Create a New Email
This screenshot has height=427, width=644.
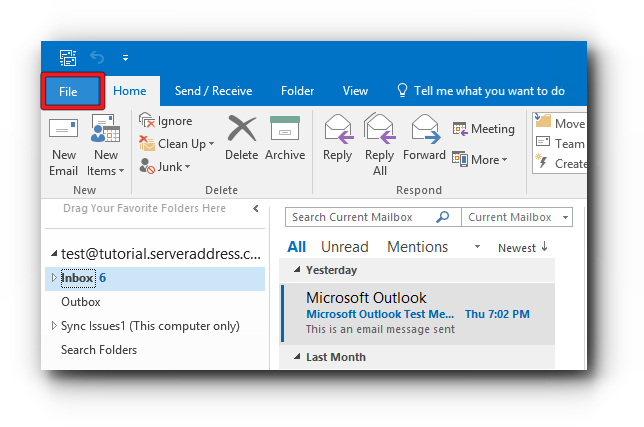point(63,146)
